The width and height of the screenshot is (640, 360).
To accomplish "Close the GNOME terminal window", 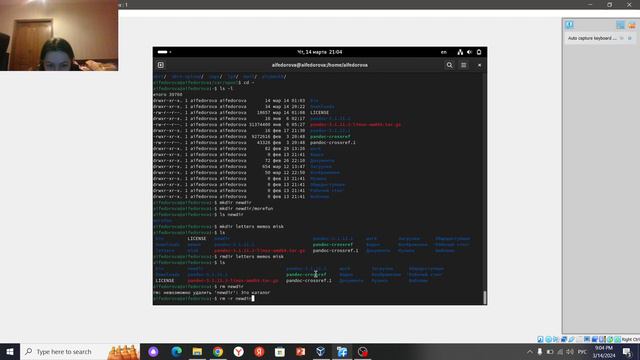I will pyautogui.click(x=480, y=65).
